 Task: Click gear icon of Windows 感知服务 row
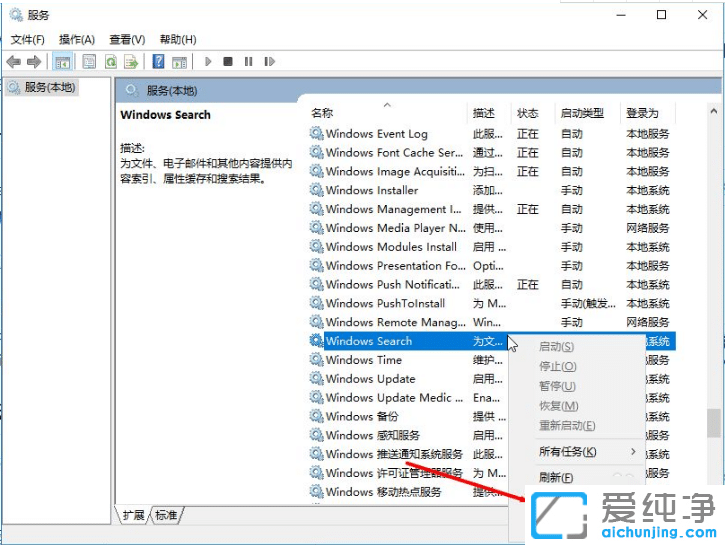(317, 435)
